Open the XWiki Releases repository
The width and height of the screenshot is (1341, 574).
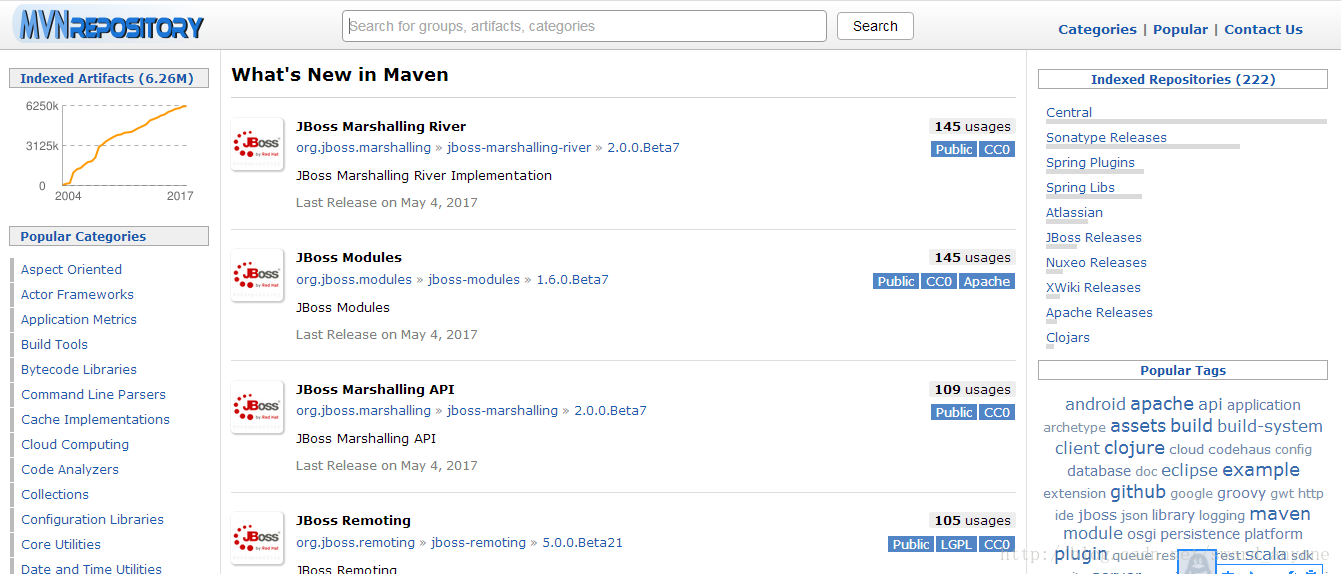pyautogui.click(x=1093, y=287)
